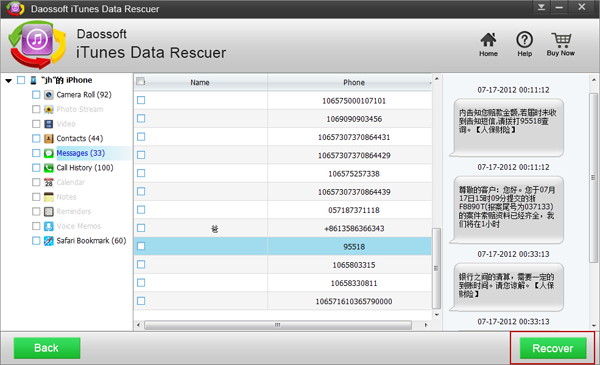Check the "jh"的 iPhone root checkbox
Image resolution: width=600 pixels, height=365 pixels.
coord(21,80)
